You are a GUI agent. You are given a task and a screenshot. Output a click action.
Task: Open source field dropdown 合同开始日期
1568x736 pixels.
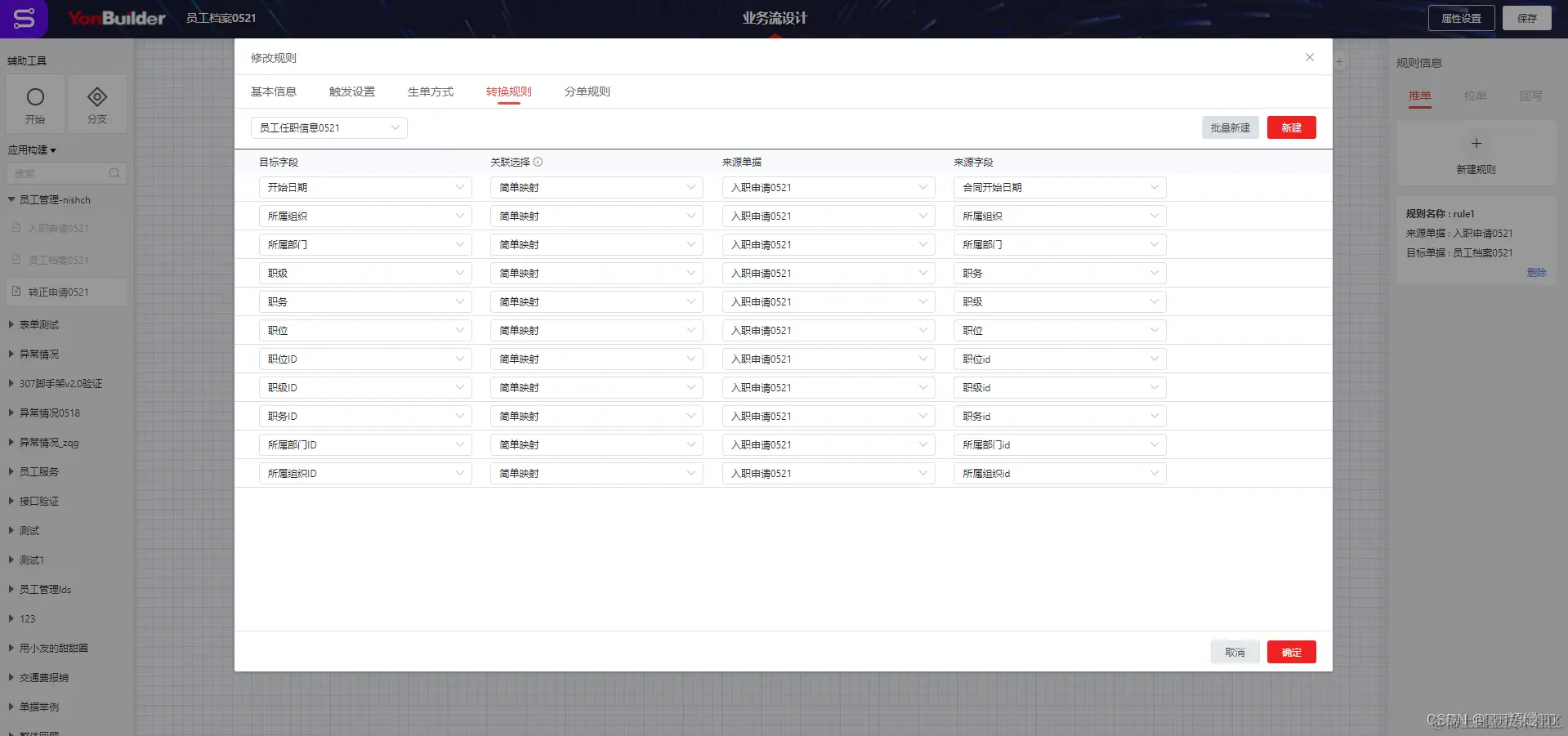coord(1059,187)
